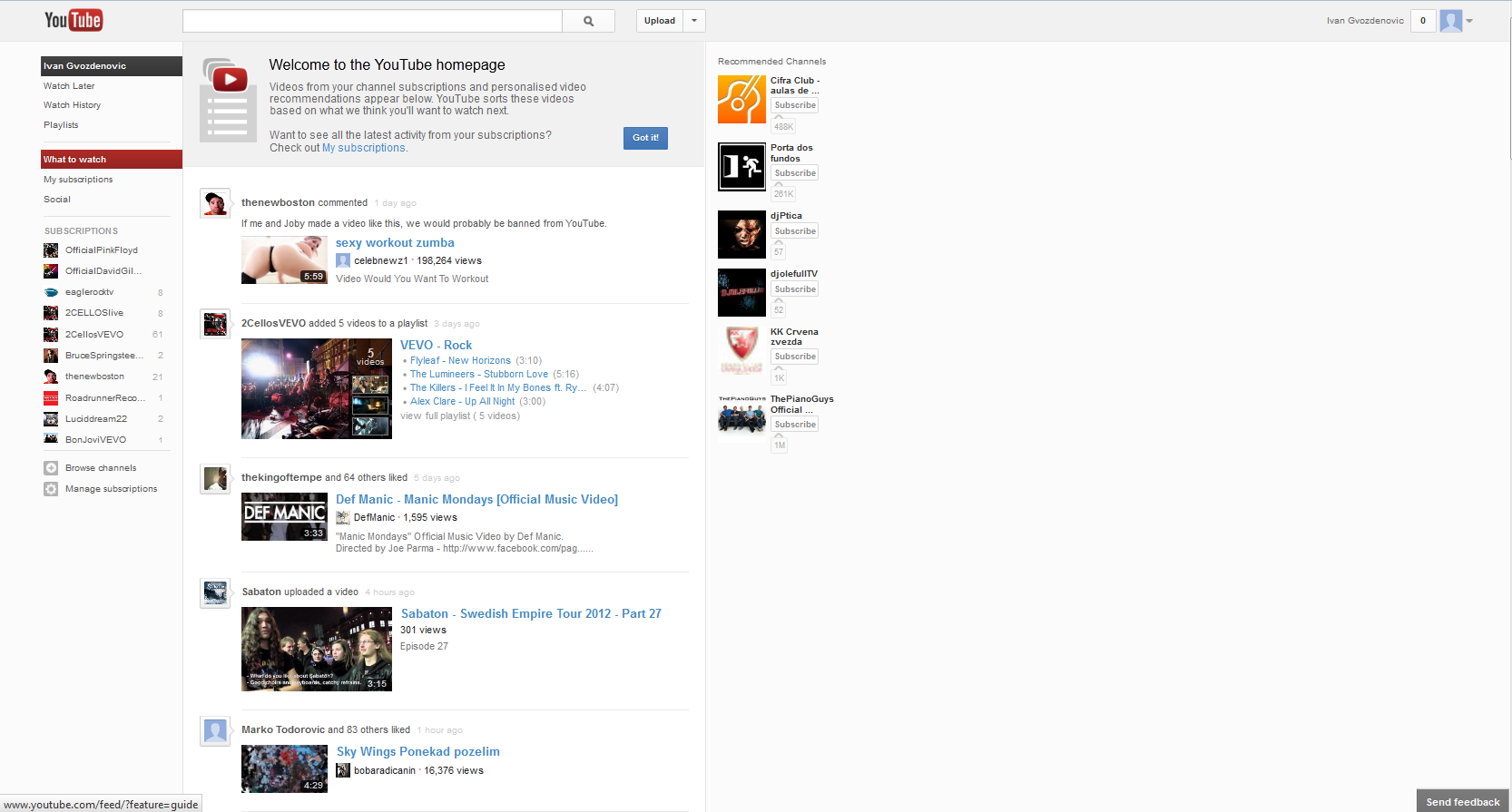Open the VEVO - Rock playlist link
Viewport: 1512px width, 812px height.
437,346
